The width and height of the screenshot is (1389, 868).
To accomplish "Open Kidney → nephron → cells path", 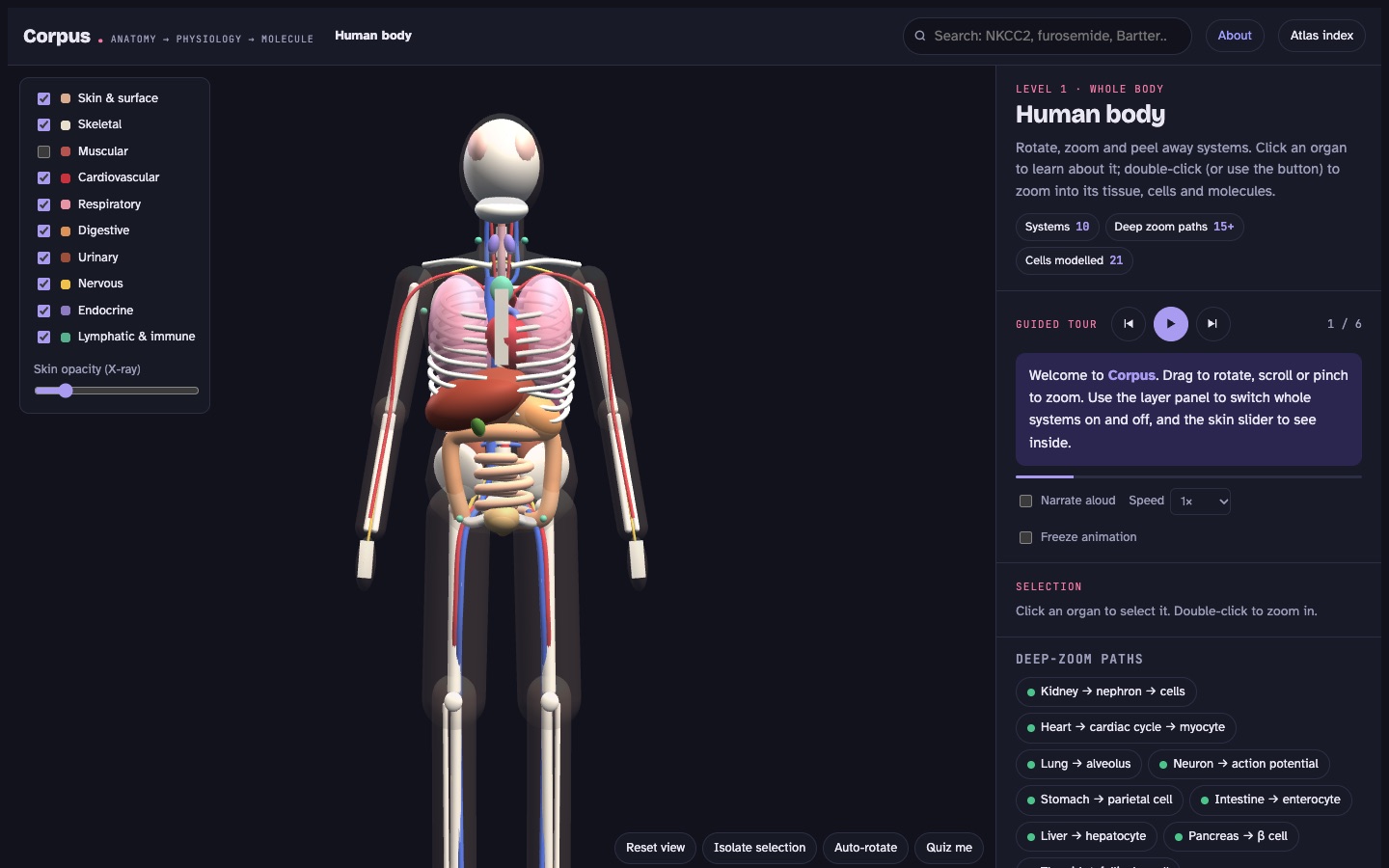I will point(1106,692).
